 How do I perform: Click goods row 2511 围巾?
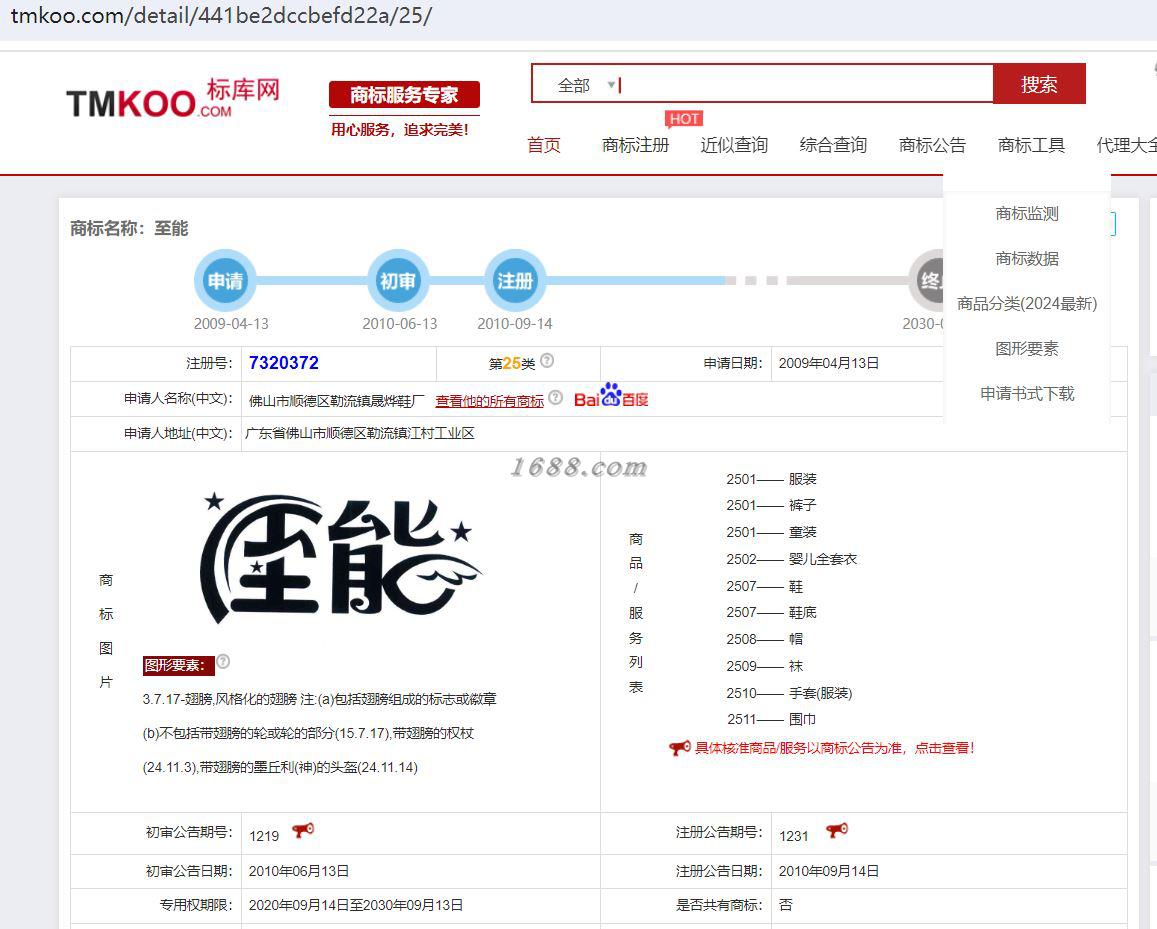click(x=771, y=719)
